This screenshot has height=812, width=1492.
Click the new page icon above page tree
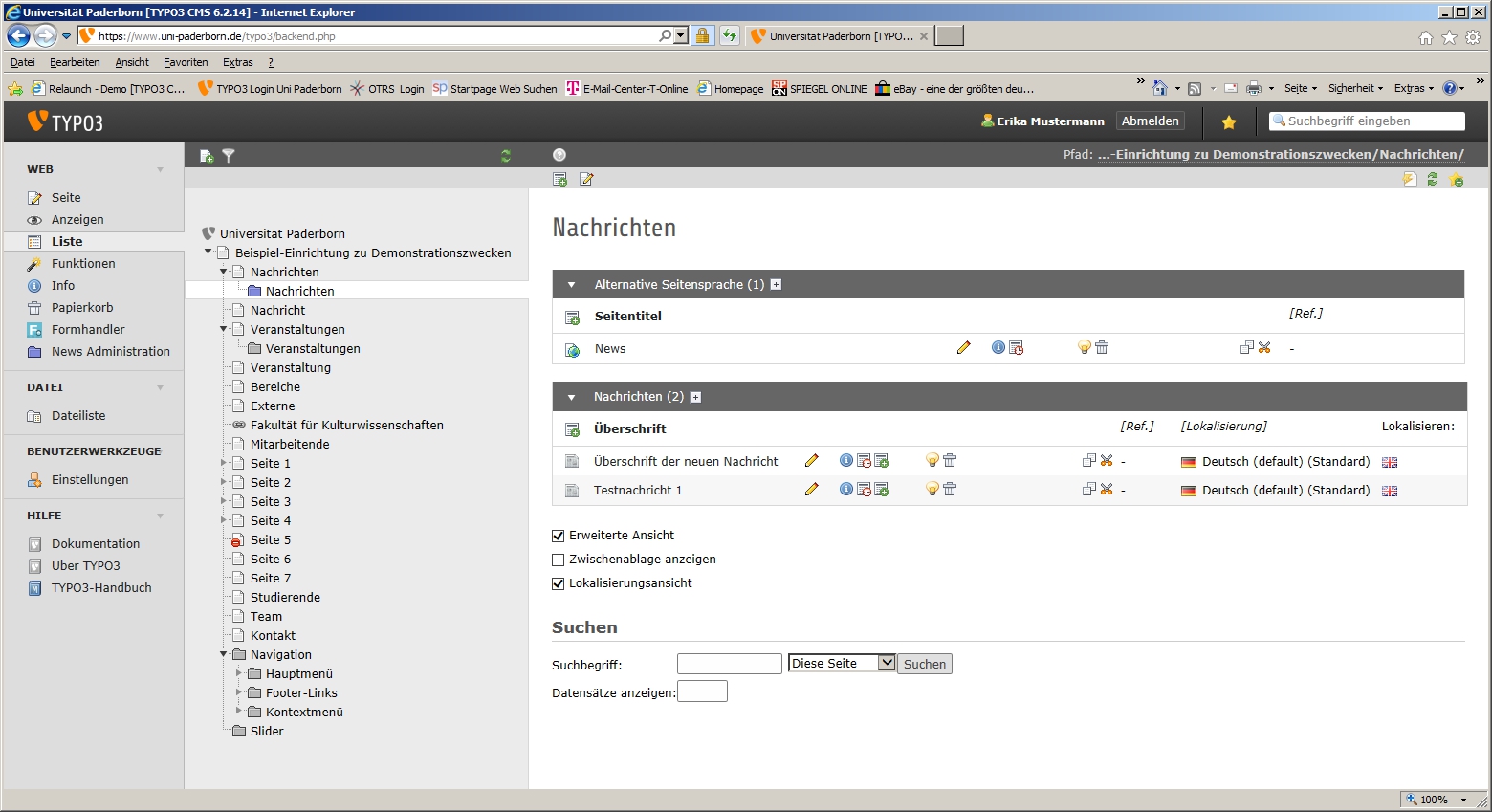[206, 156]
